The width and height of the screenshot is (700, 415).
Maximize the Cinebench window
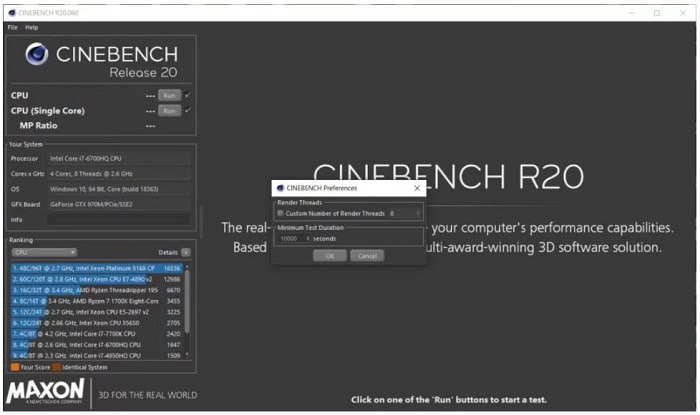click(x=657, y=13)
